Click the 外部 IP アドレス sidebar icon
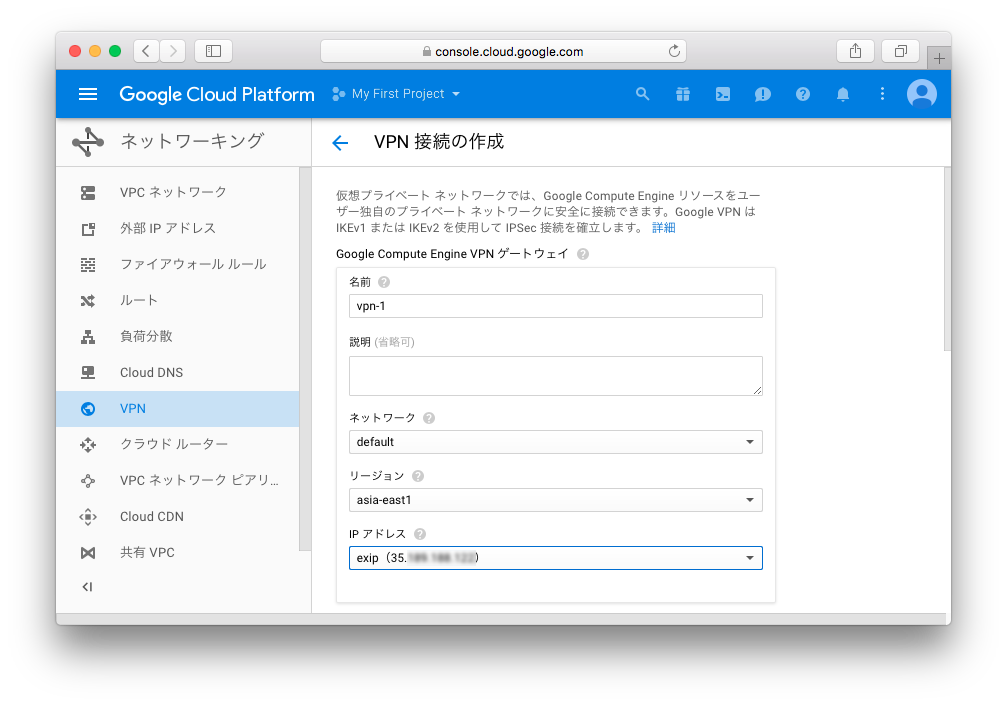Screen dimensions: 1007x705 88,229
